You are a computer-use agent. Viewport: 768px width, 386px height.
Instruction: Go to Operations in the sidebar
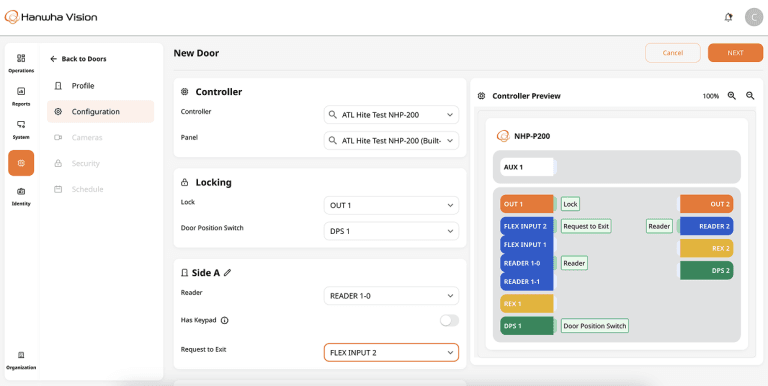tap(21, 63)
